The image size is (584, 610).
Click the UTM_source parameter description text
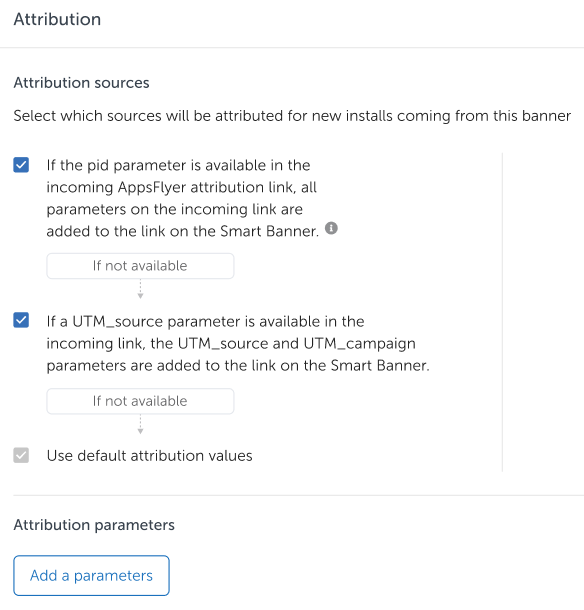238,344
